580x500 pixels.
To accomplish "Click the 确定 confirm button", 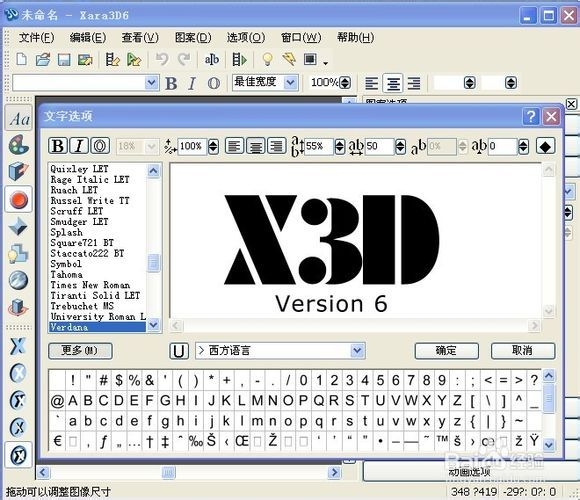I will click(446, 351).
